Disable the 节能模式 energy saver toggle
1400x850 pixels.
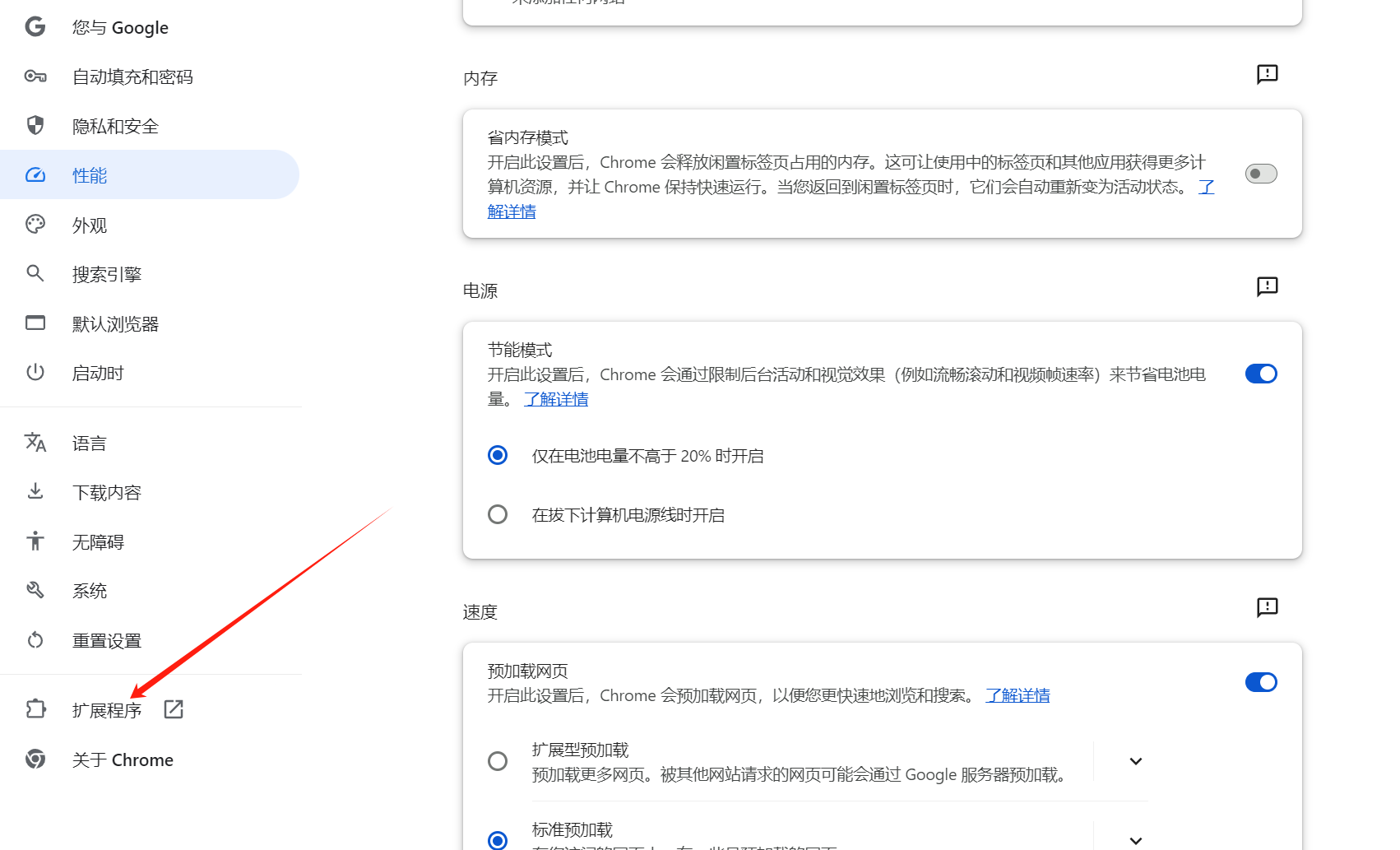click(1261, 374)
